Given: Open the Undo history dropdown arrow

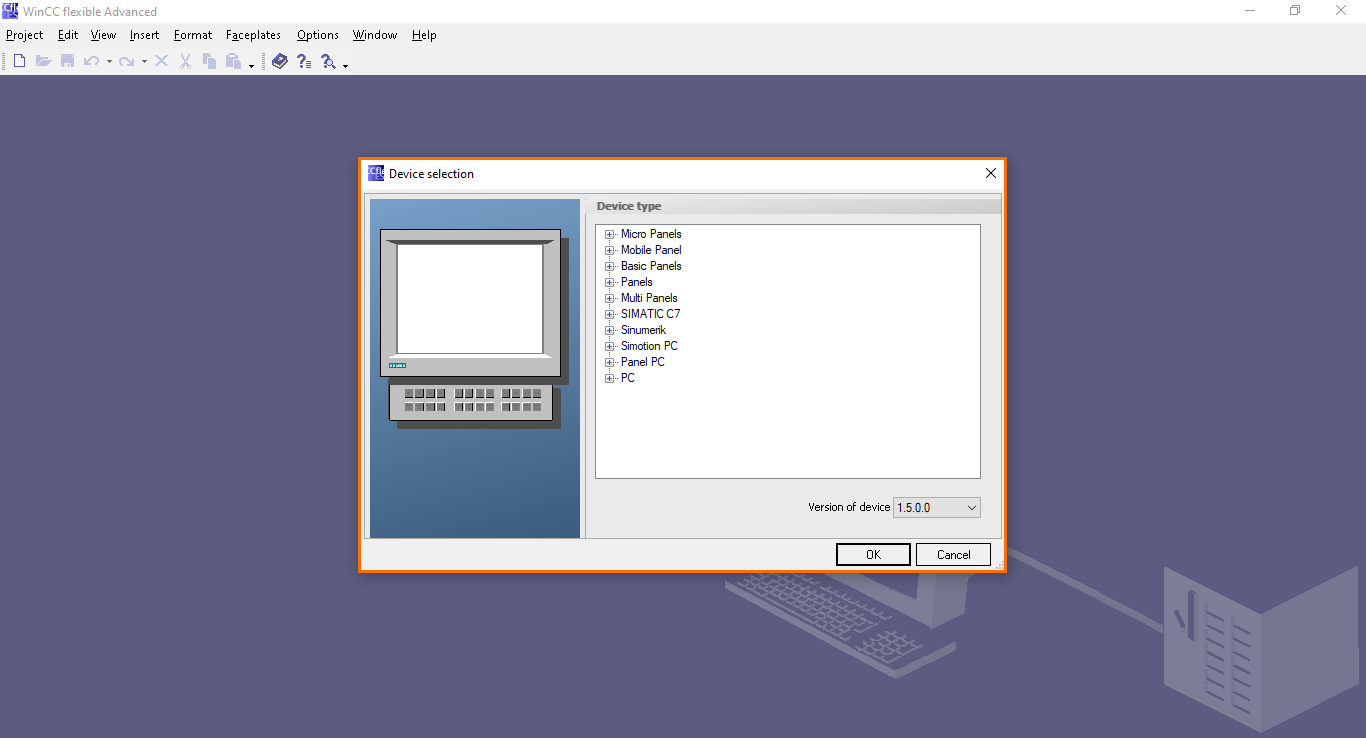Looking at the screenshot, I should (x=109, y=62).
